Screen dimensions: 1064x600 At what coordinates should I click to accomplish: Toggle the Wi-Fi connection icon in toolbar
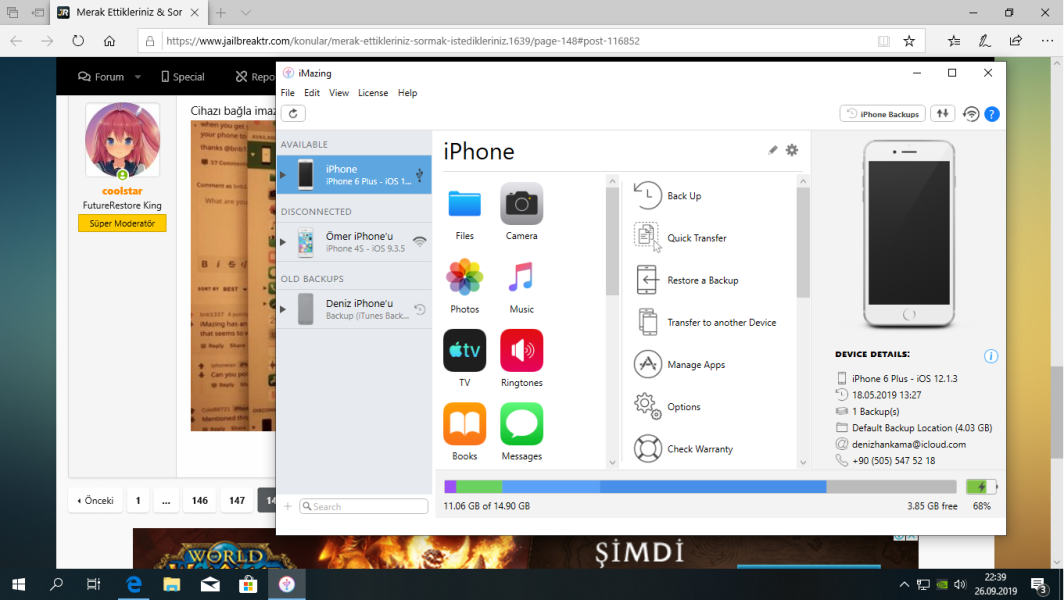point(970,114)
